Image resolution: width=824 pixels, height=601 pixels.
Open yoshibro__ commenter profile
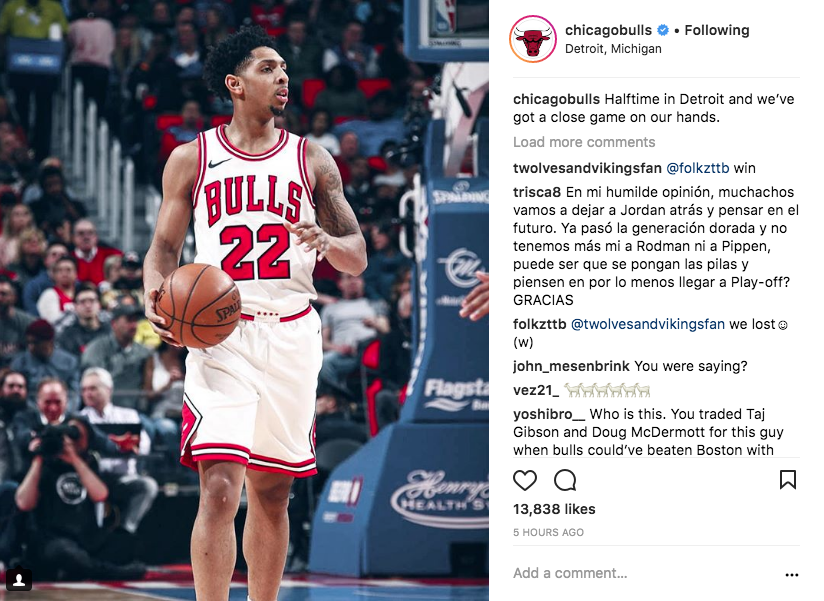[x=549, y=414]
